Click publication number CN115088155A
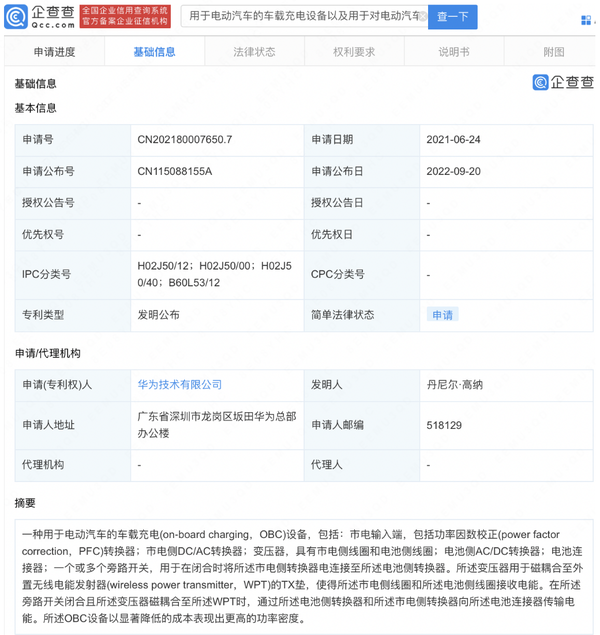Screen dimensions: 600x635 click(x=175, y=171)
